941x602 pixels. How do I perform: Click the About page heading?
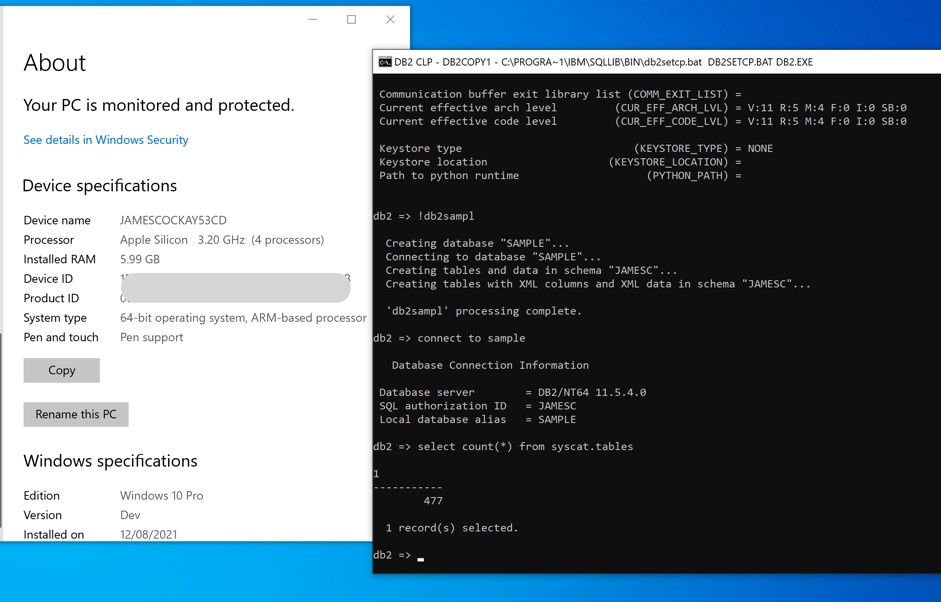55,63
